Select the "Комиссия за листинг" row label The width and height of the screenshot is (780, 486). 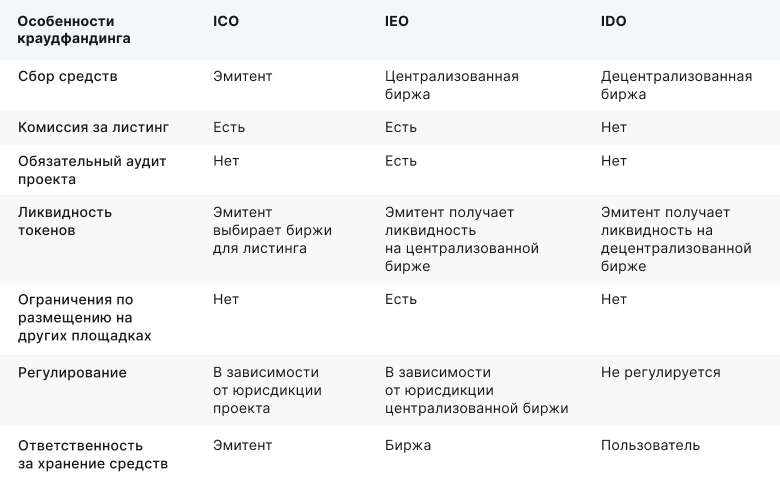click(x=94, y=128)
